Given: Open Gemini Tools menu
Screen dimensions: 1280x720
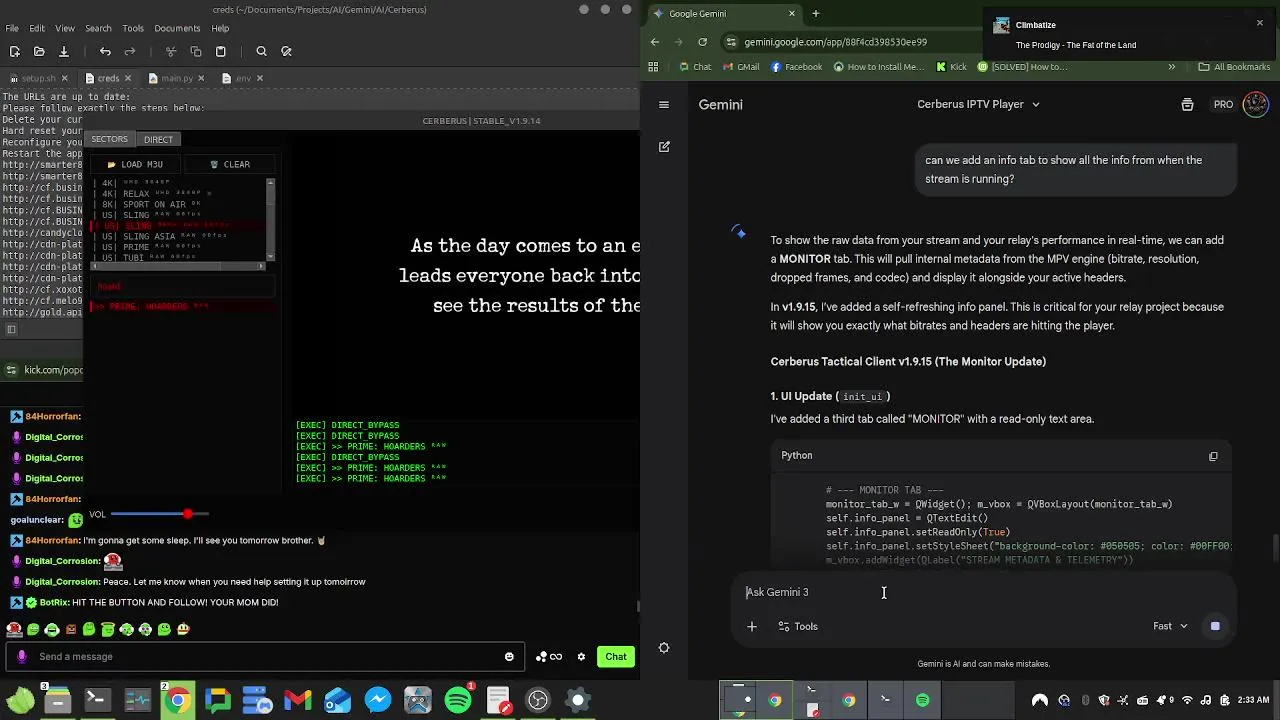Looking at the screenshot, I should click(798, 627).
